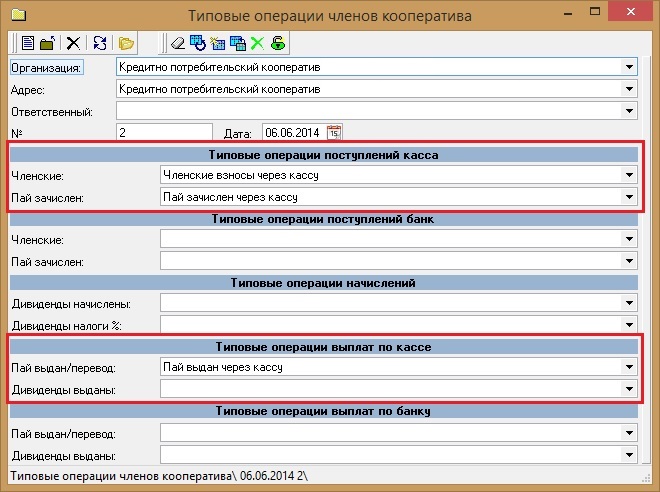Click the Пай выдан через кассу value
The image size is (660, 492).
click(223, 367)
